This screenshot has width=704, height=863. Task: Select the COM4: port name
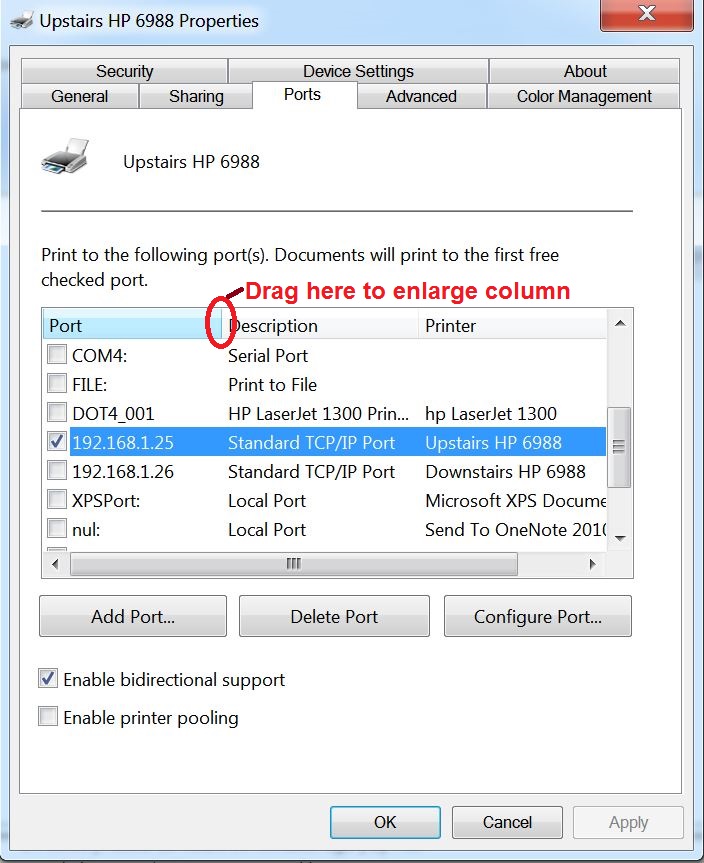click(100, 356)
